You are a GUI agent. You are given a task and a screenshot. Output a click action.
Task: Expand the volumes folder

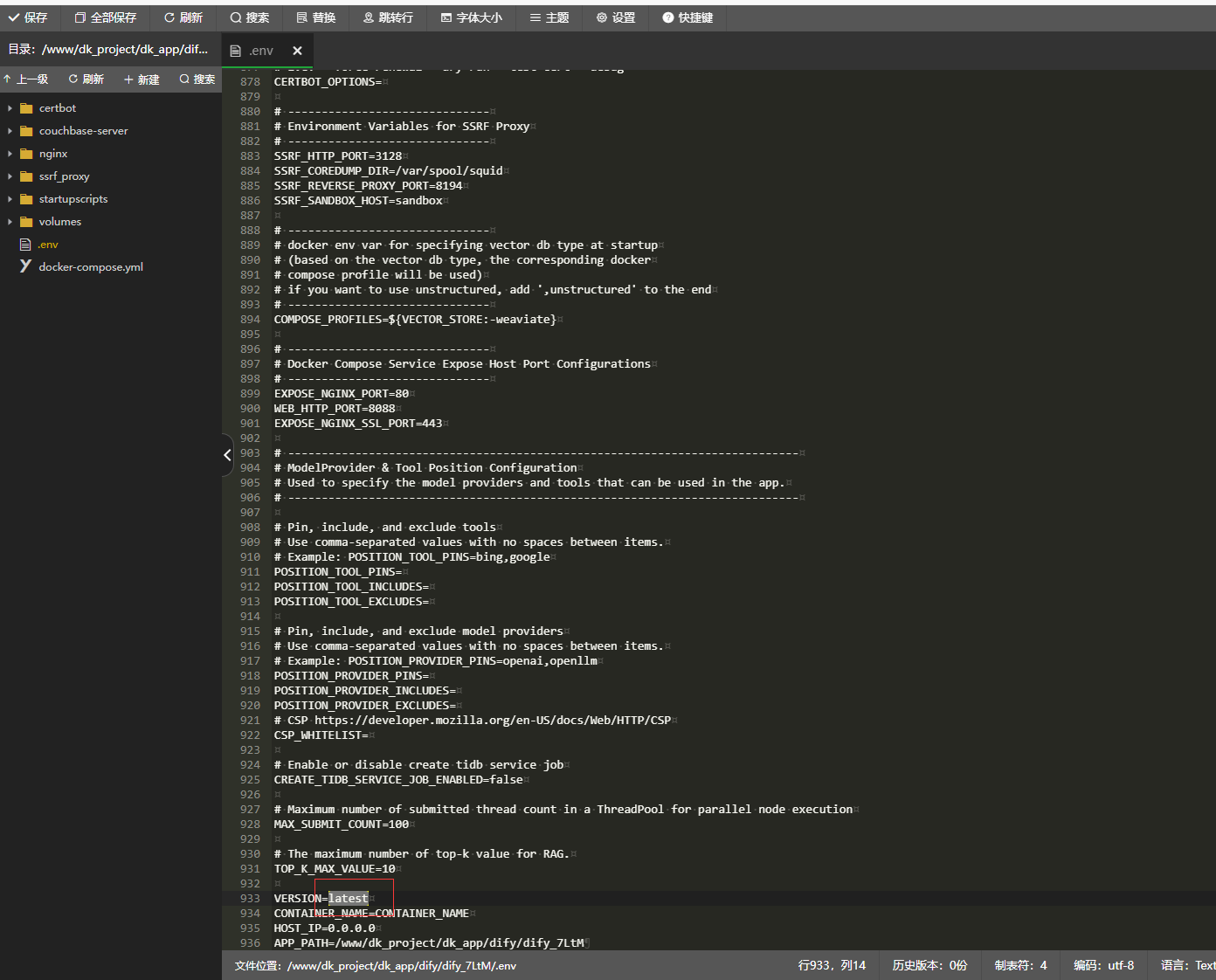(60, 222)
